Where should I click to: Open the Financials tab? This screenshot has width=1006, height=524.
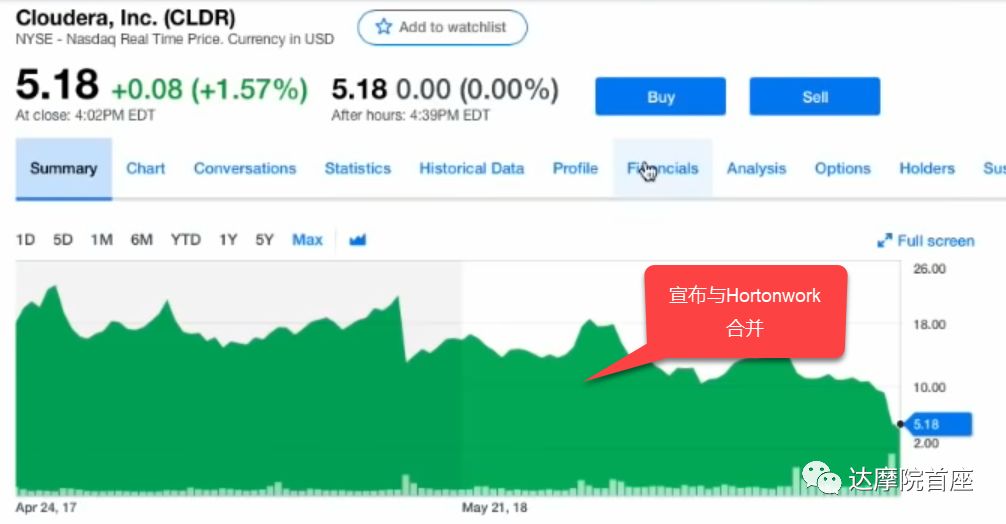[x=663, y=169]
